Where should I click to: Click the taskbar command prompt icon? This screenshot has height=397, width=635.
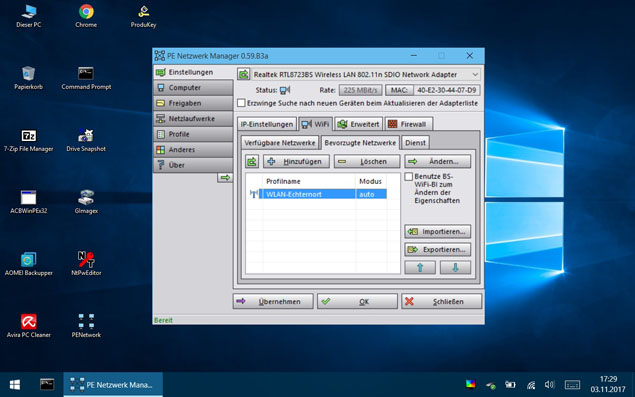click(47, 384)
